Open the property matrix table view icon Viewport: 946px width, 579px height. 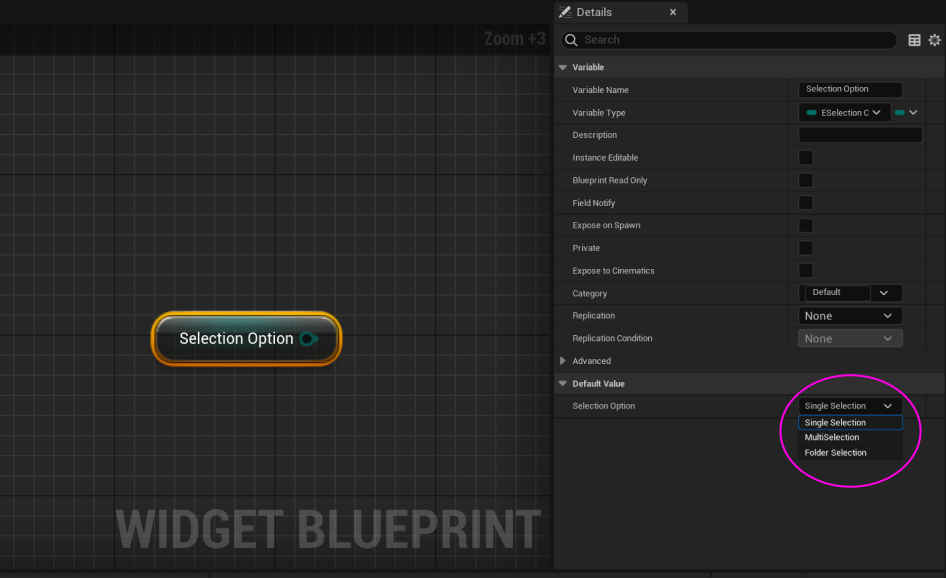pos(914,40)
